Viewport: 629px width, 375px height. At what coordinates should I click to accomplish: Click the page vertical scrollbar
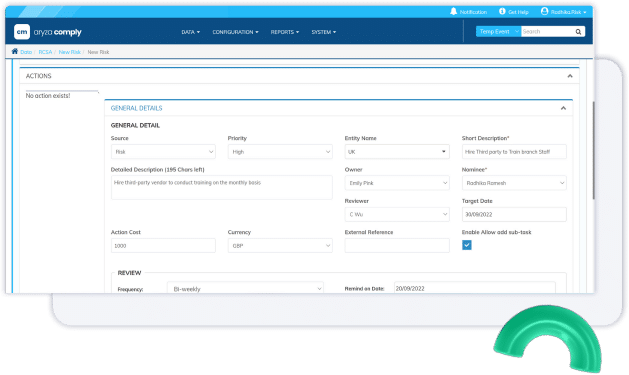coord(594,150)
